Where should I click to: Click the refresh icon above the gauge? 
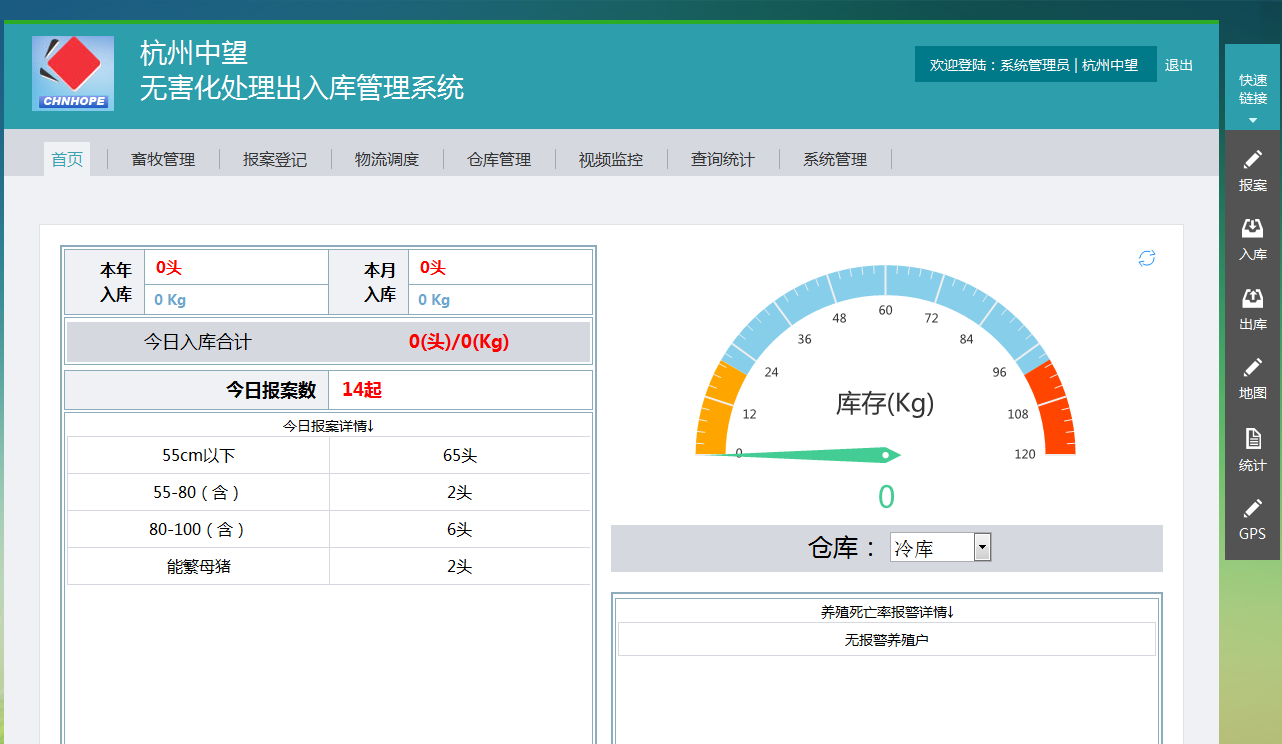coord(1146,258)
